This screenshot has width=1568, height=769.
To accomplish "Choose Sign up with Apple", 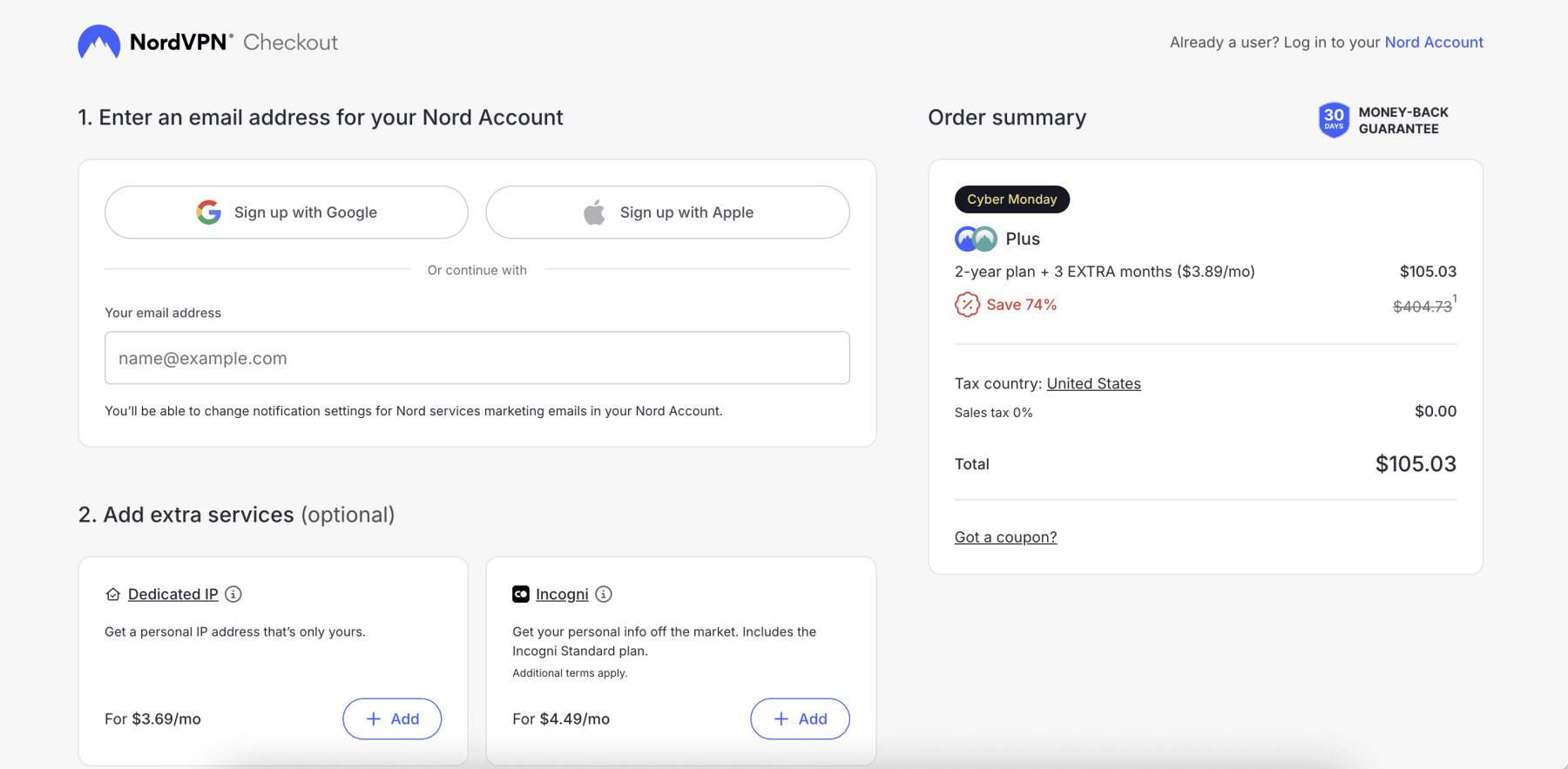I will coord(667,212).
